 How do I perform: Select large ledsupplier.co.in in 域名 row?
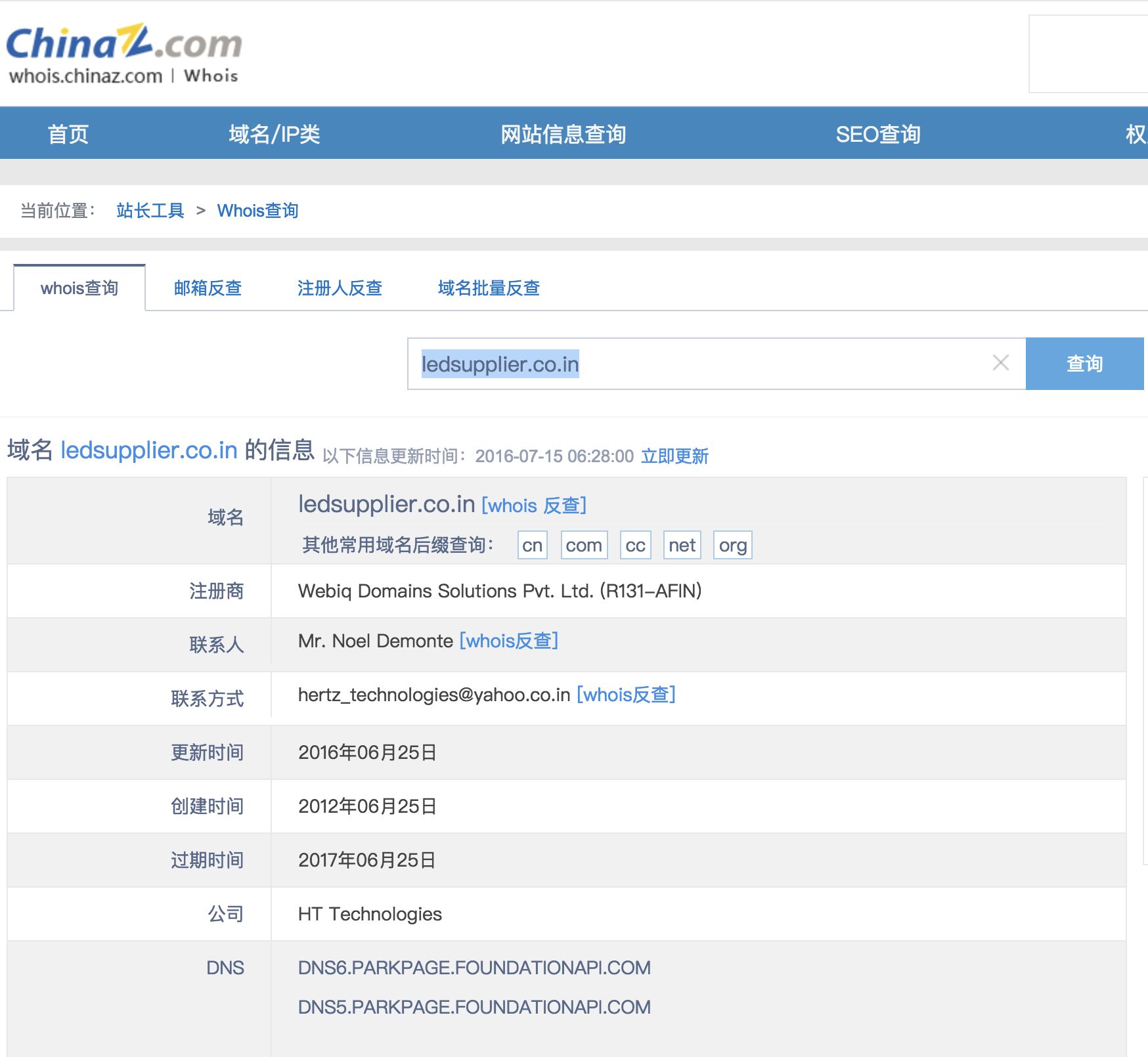386,504
